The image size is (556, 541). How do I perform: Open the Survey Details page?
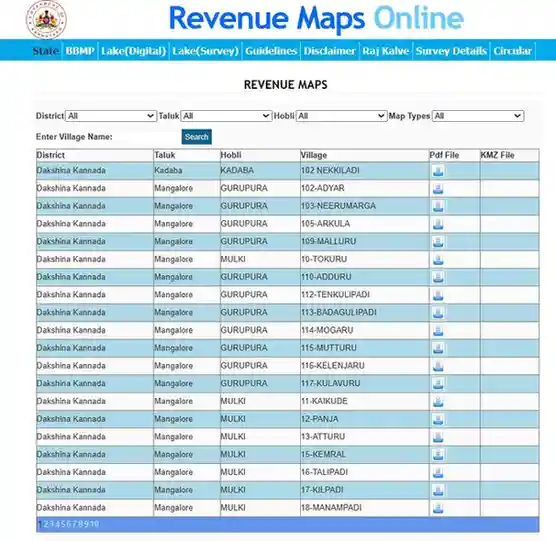[x=451, y=51]
